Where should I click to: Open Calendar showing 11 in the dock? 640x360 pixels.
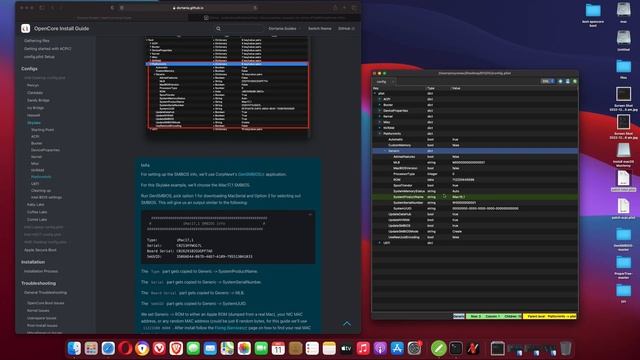(x=278, y=348)
